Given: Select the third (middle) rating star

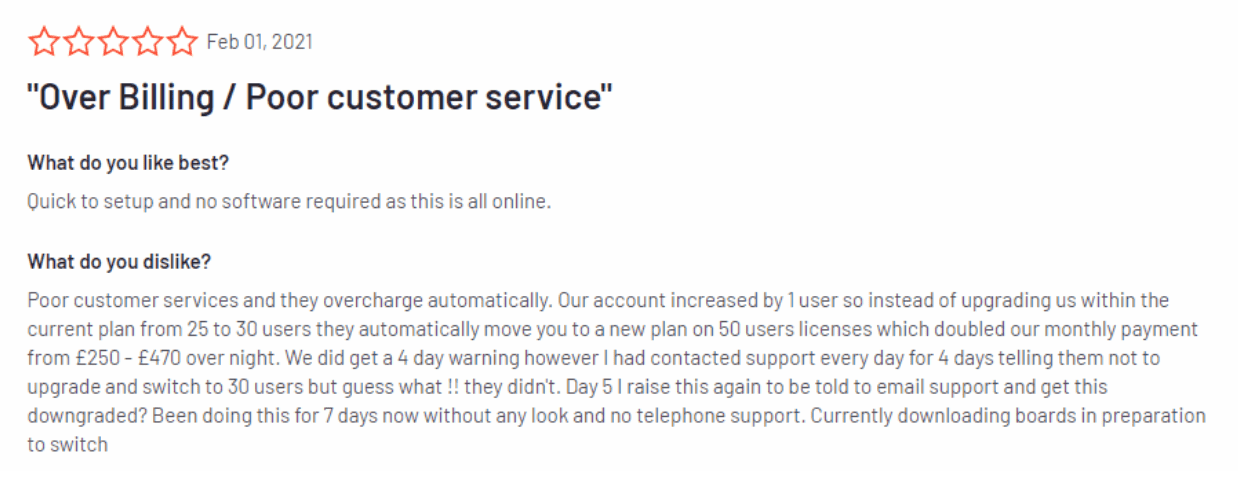Looking at the screenshot, I should point(113,42).
